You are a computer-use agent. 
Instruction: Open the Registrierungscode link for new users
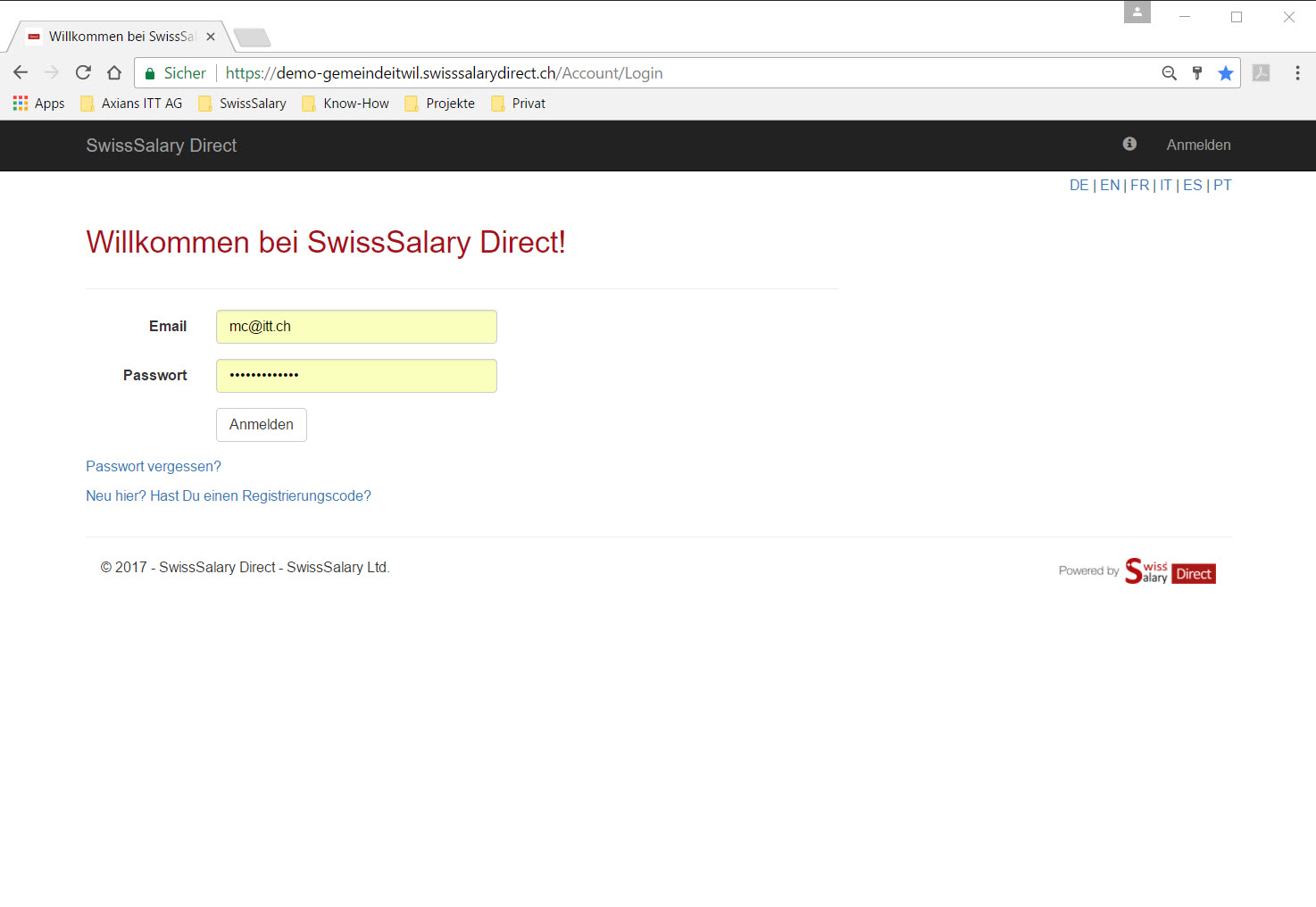[x=229, y=495]
